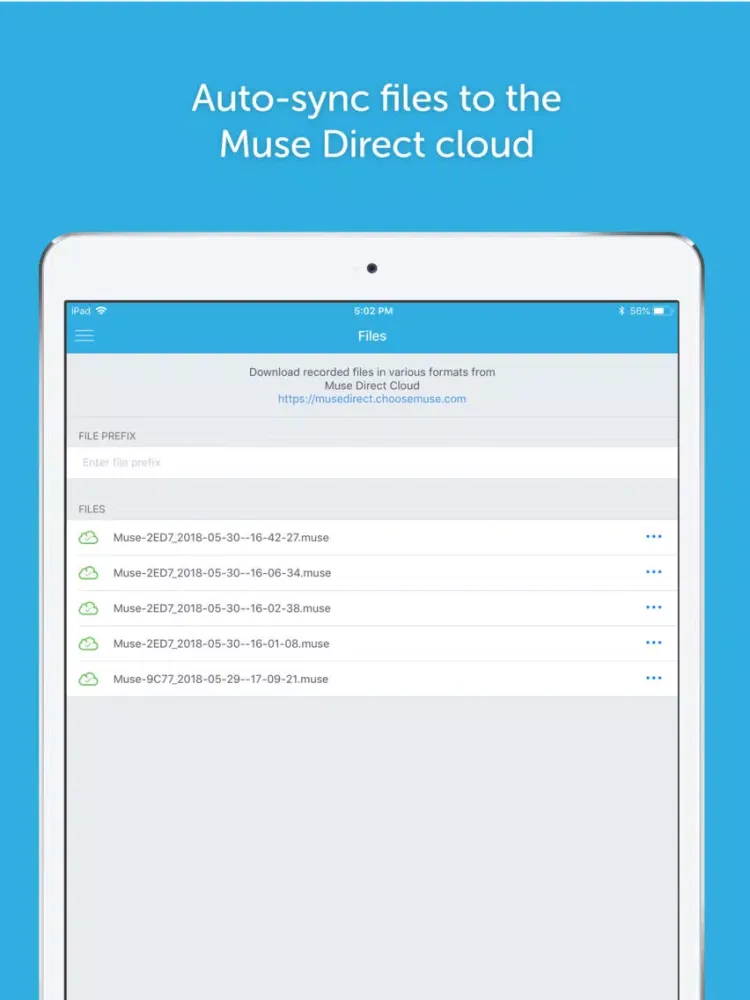Image resolution: width=750 pixels, height=1000 pixels.
Task: Open the musedirect.choosemuse.com link
Action: click(x=372, y=399)
